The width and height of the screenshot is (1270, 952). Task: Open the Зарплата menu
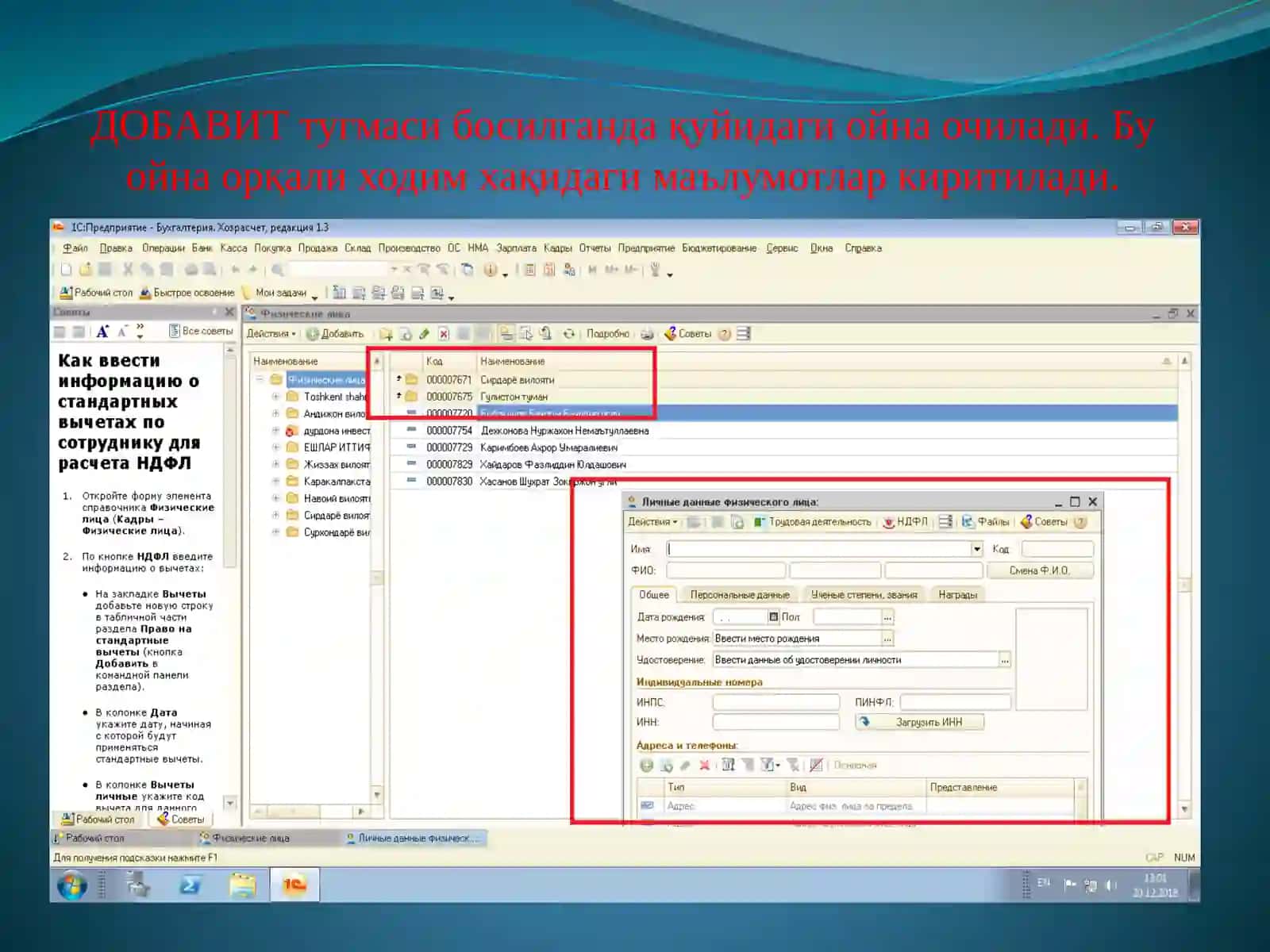(x=516, y=248)
